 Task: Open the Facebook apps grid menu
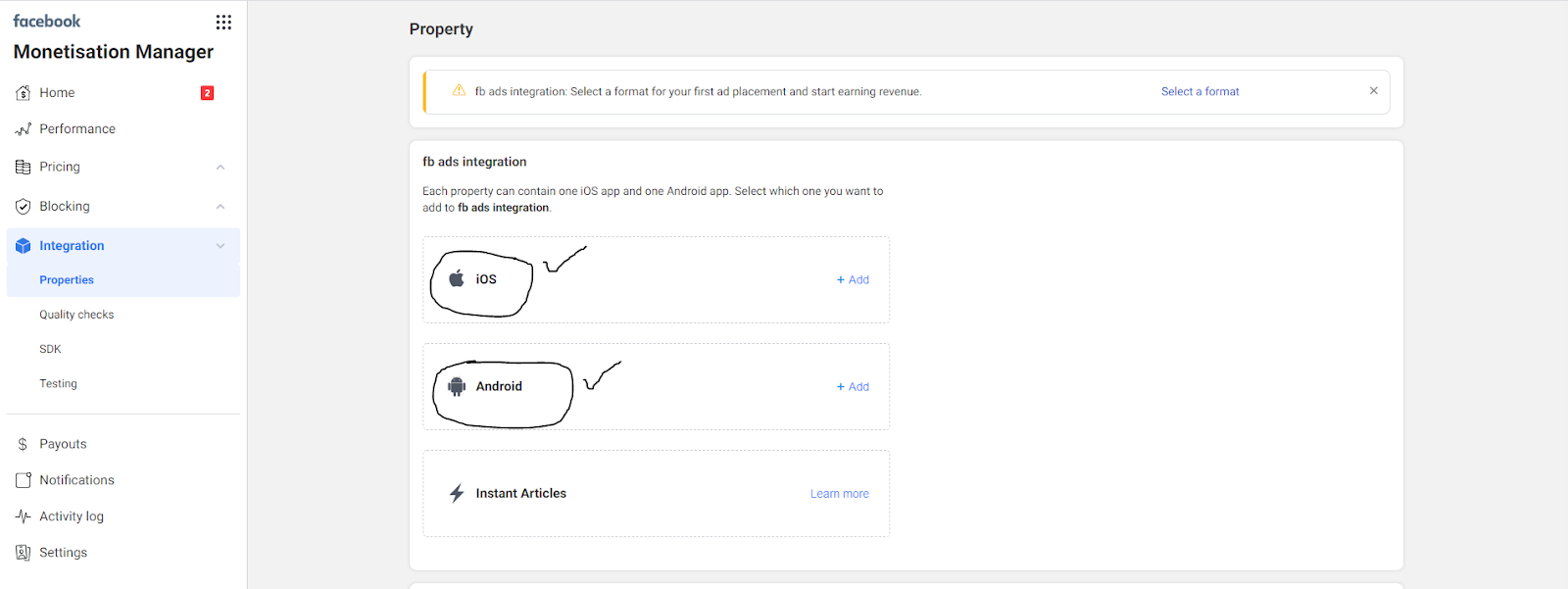pos(223,22)
